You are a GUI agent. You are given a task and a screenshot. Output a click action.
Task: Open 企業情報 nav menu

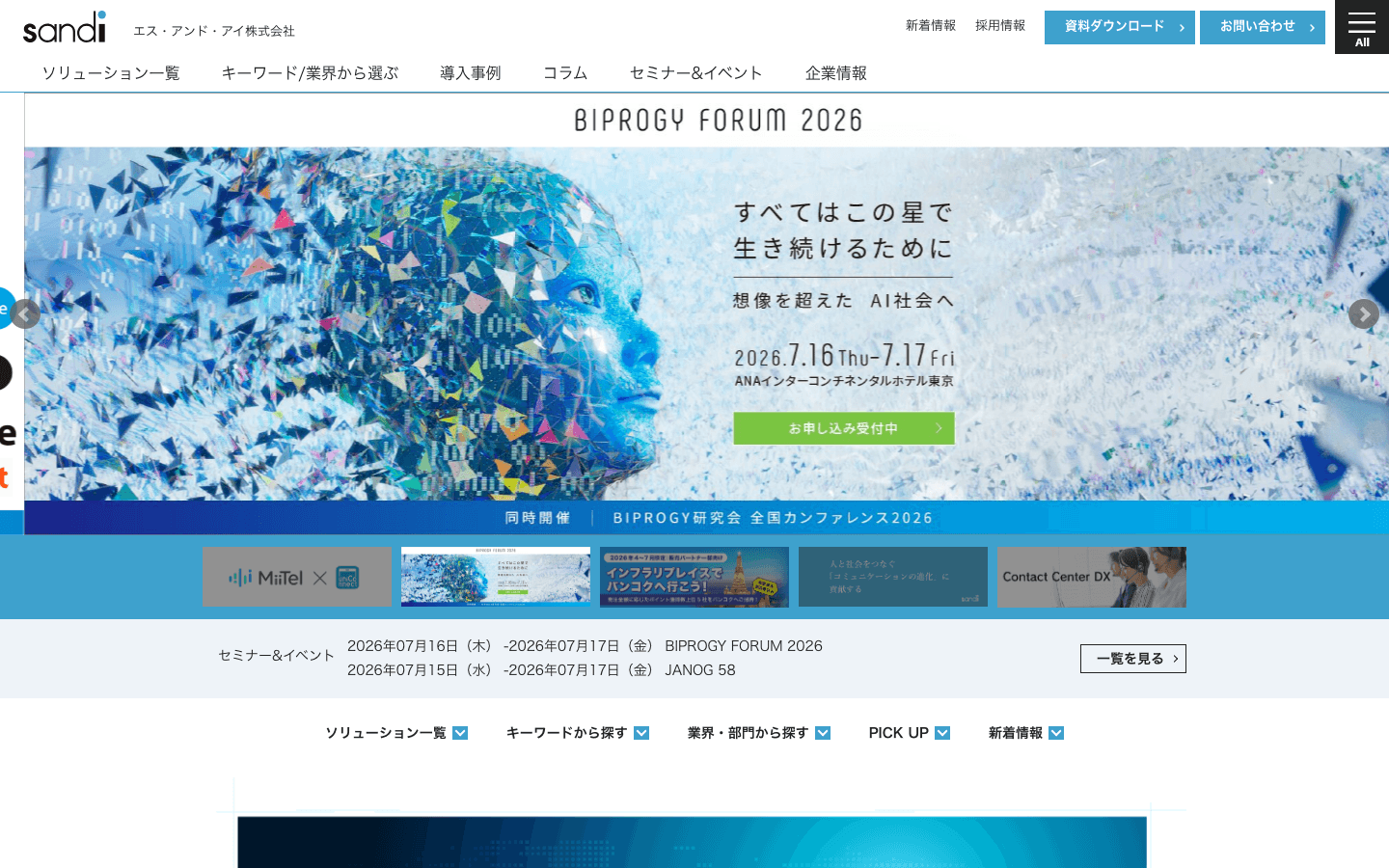(x=835, y=73)
